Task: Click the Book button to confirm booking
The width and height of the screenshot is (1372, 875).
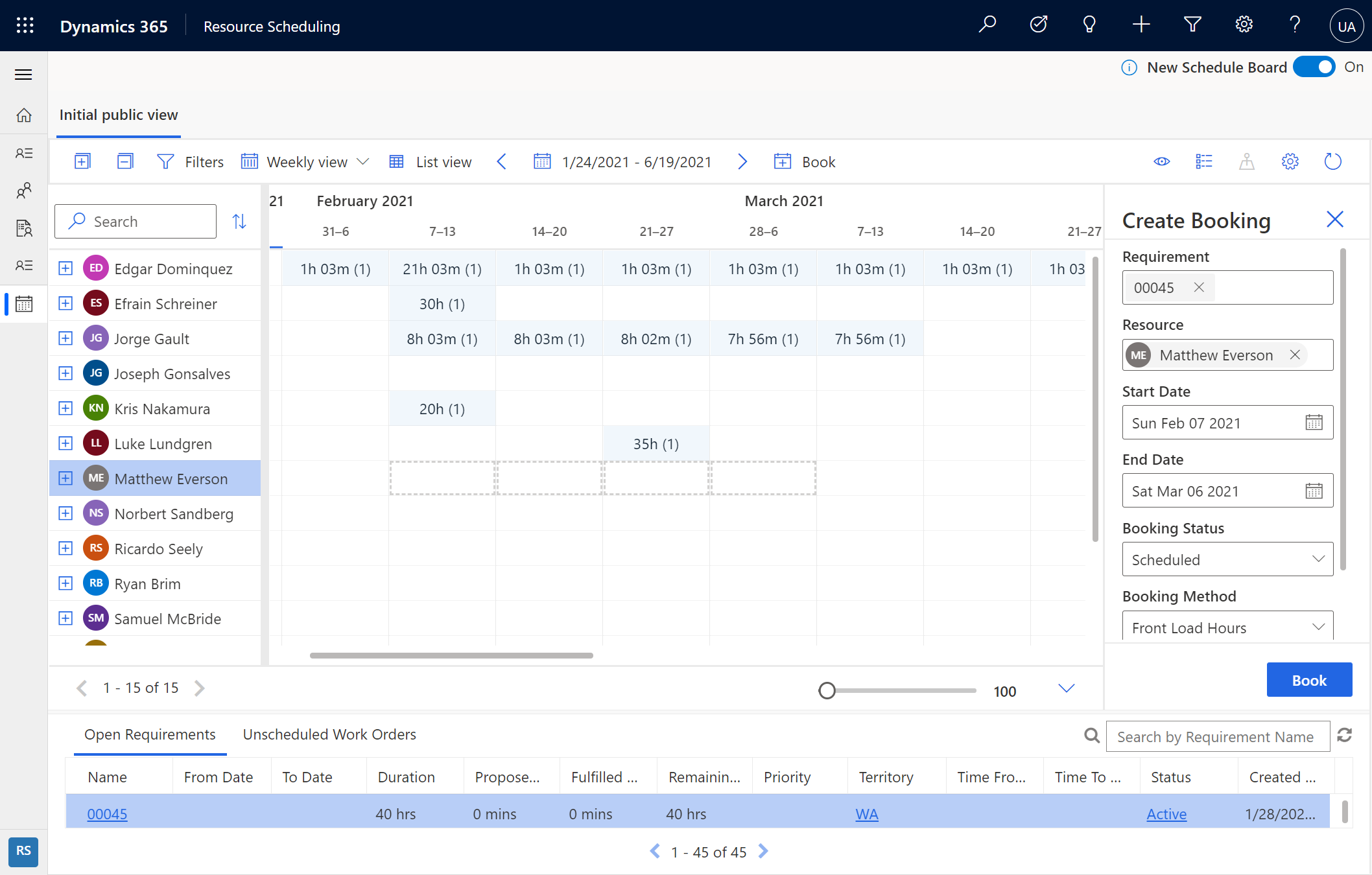Action: 1308,680
